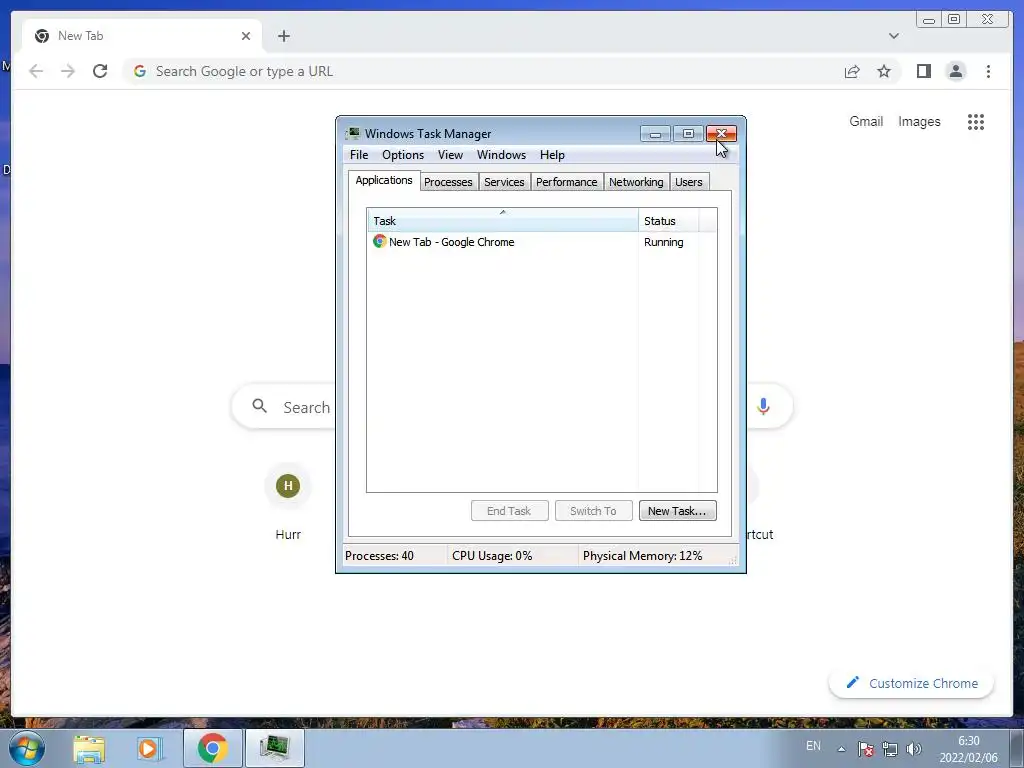This screenshot has height=768, width=1024.
Task: Sort by the Status column header
Action: 669,221
